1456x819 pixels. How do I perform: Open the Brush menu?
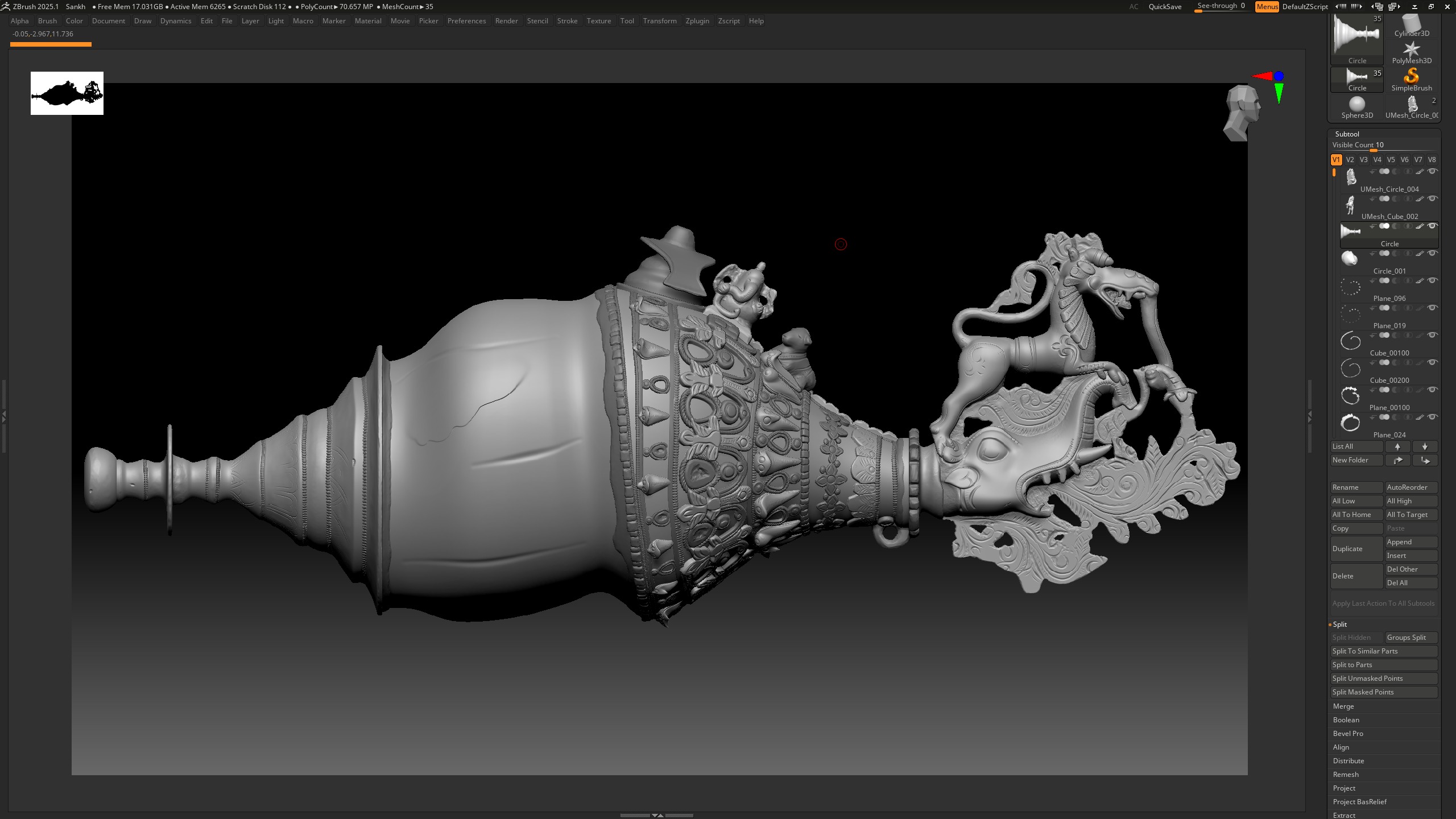pos(47,21)
